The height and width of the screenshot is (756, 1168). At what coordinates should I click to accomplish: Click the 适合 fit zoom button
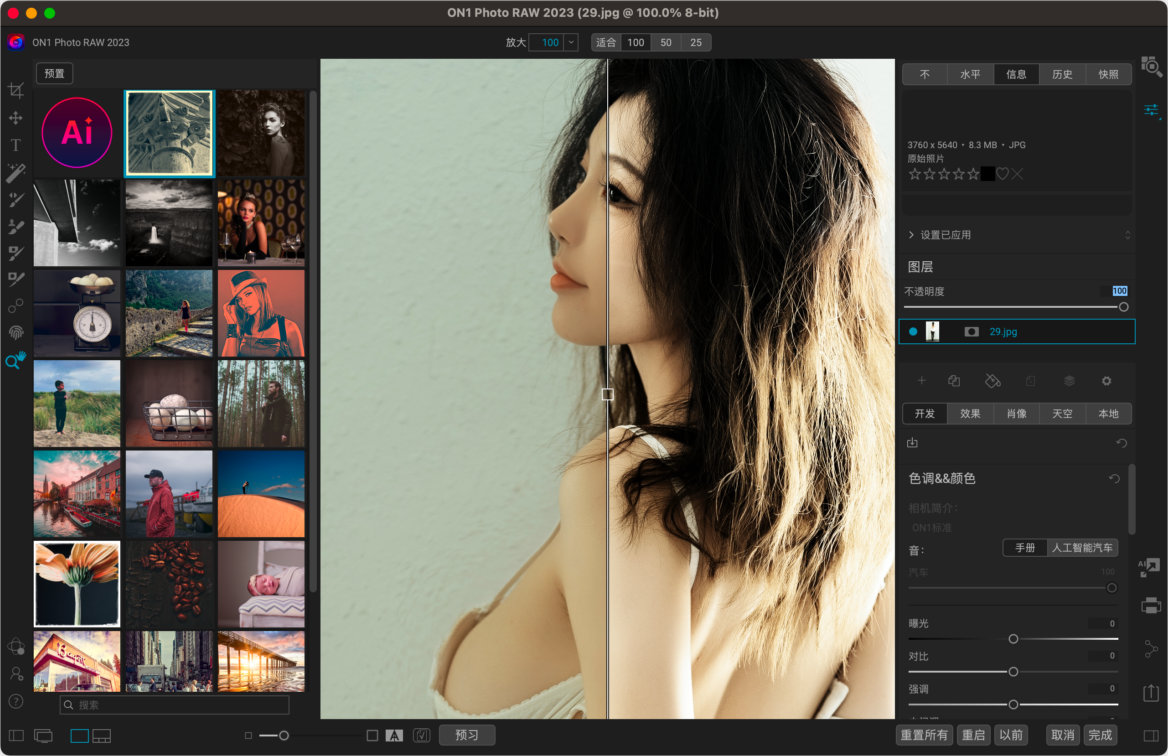[606, 42]
